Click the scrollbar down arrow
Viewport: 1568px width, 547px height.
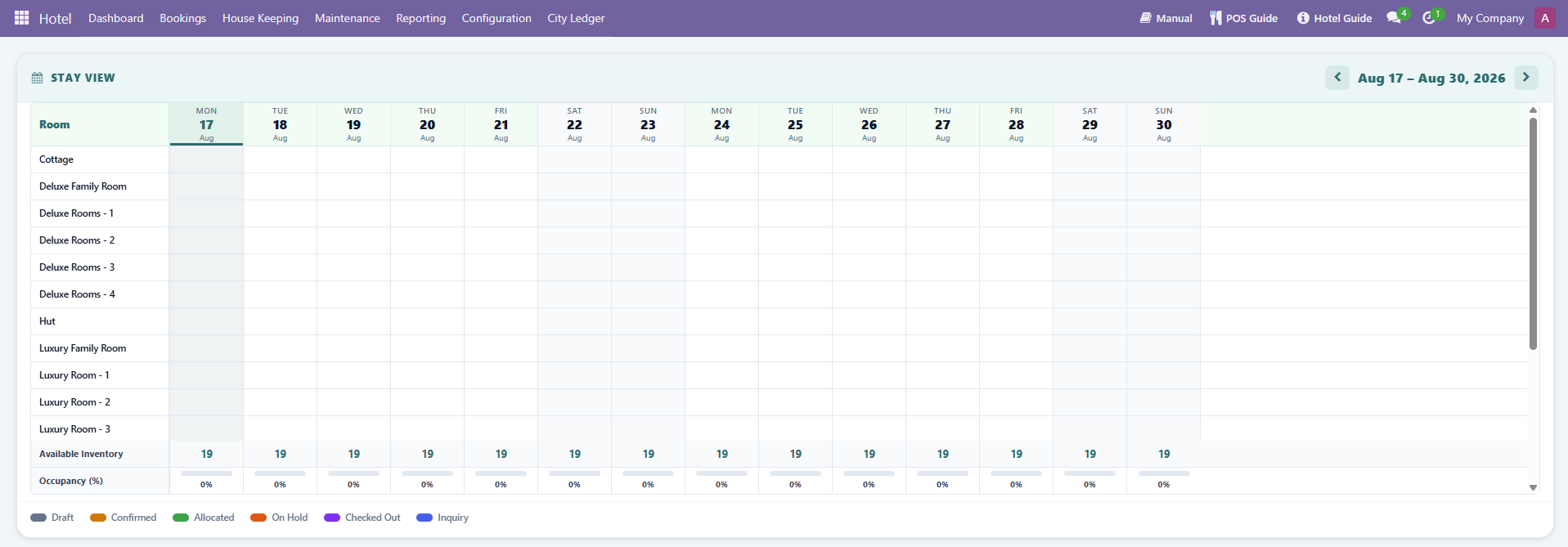1533,487
